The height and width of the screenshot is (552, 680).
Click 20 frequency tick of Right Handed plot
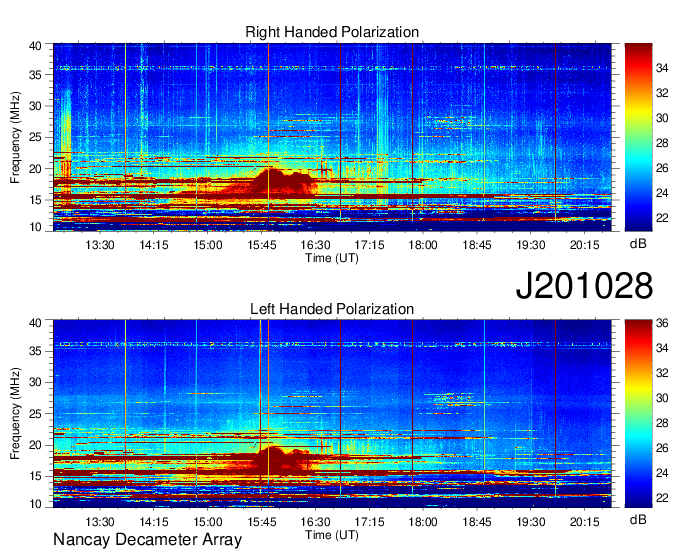(35, 169)
